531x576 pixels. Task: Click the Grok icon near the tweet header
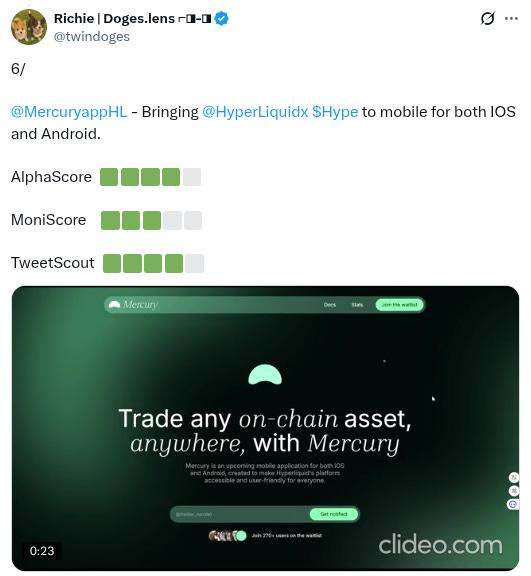[x=488, y=18]
